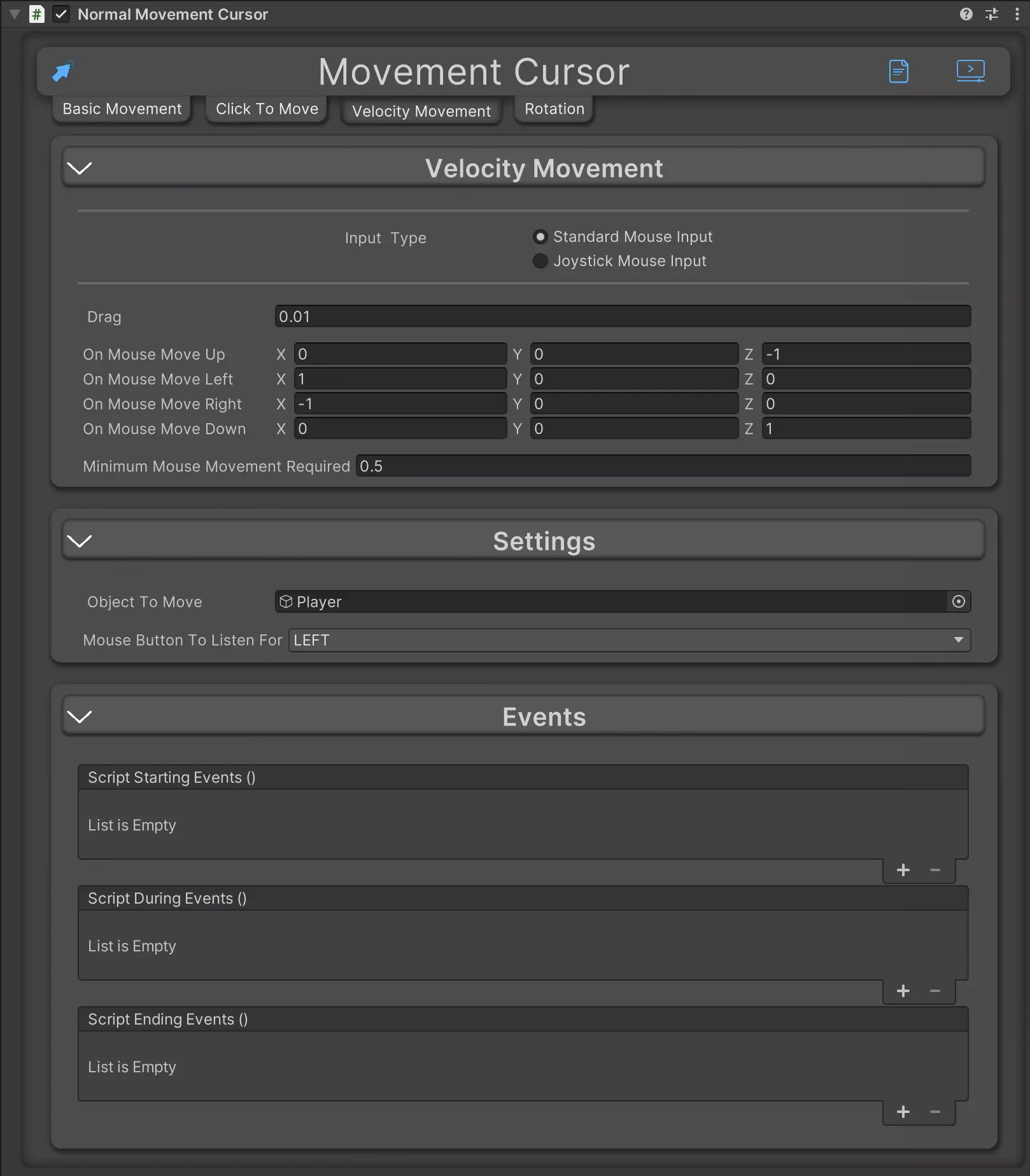This screenshot has height=1176, width=1030.
Task: Click the Drag value input field
Action: (622, 316)
